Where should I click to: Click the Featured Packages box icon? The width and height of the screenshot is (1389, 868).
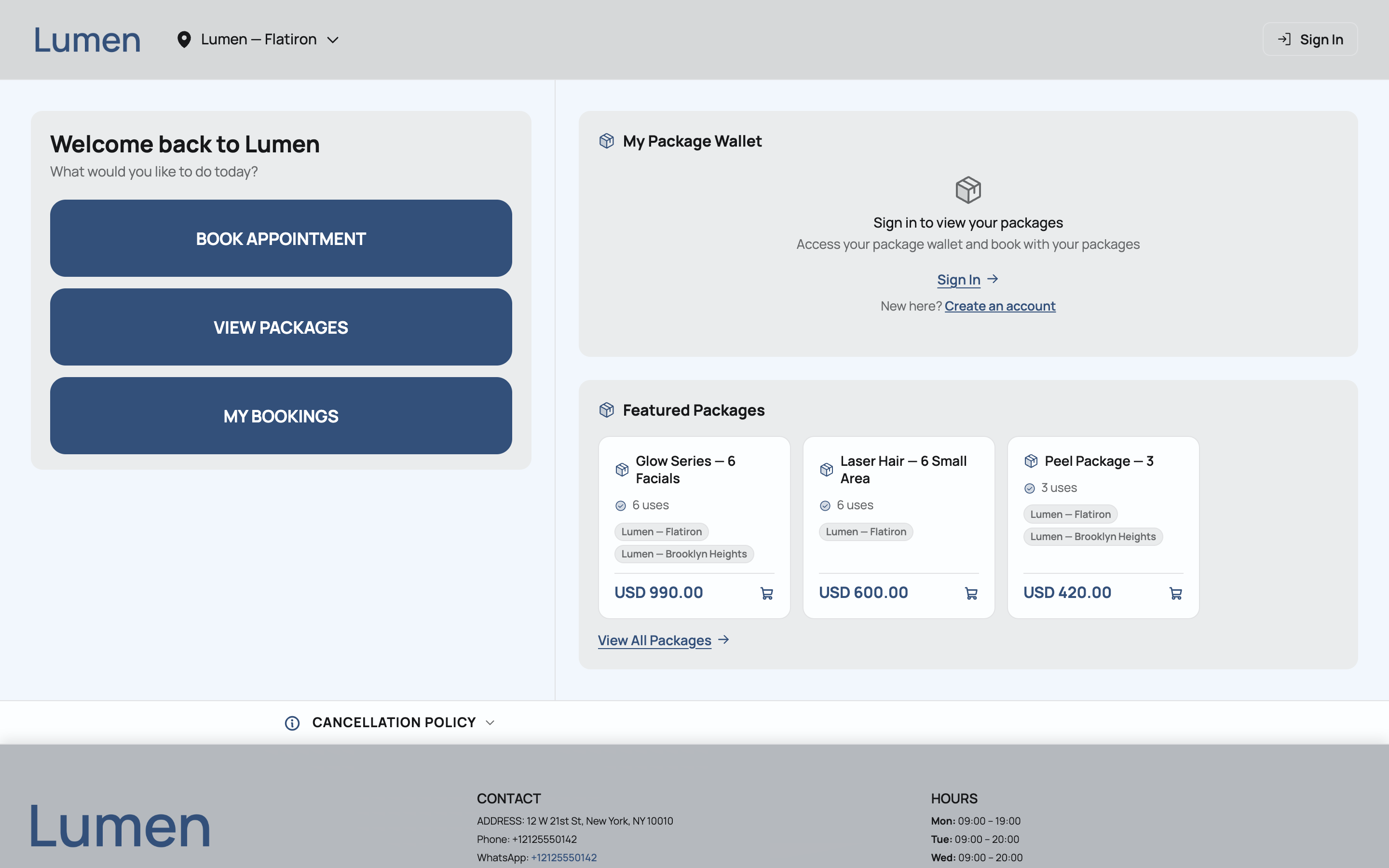click(x=607, y=410)
